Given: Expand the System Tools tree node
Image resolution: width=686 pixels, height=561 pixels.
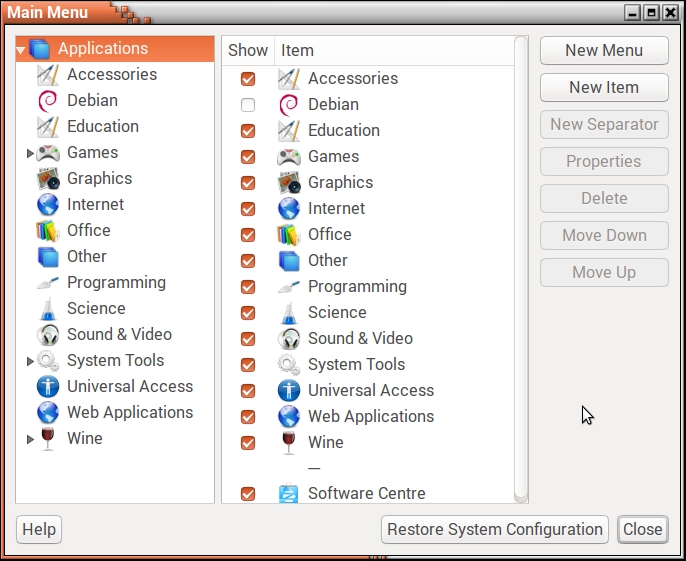Looking at the screenshot, I should click(30, 362).
